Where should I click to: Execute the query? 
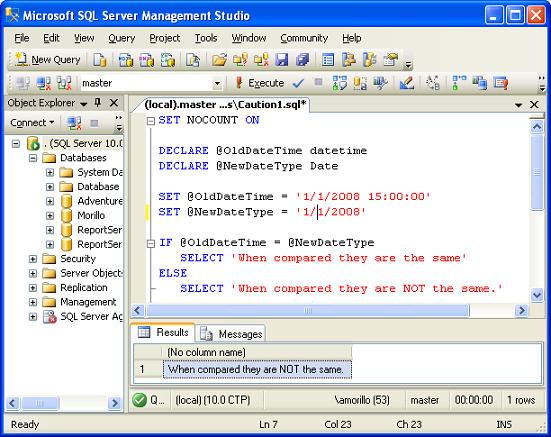click(260, 83)
